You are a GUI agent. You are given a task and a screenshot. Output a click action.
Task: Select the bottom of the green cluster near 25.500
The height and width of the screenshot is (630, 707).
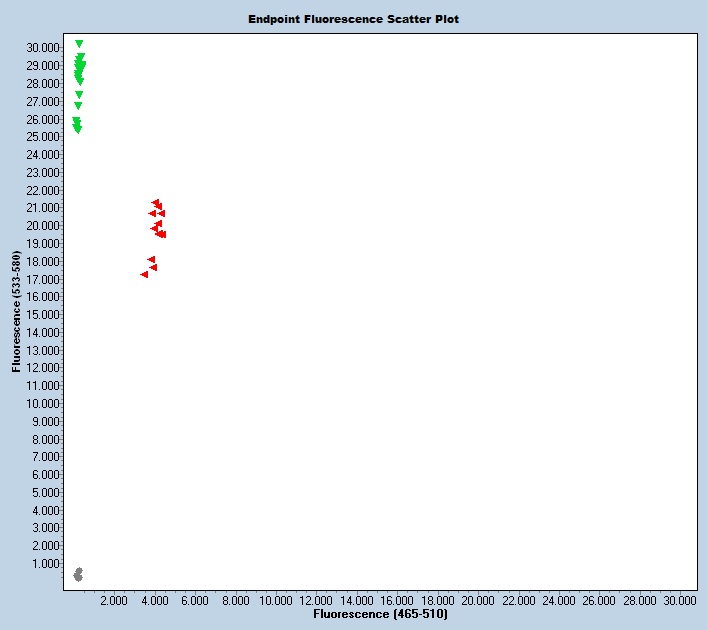pos(77,129)
